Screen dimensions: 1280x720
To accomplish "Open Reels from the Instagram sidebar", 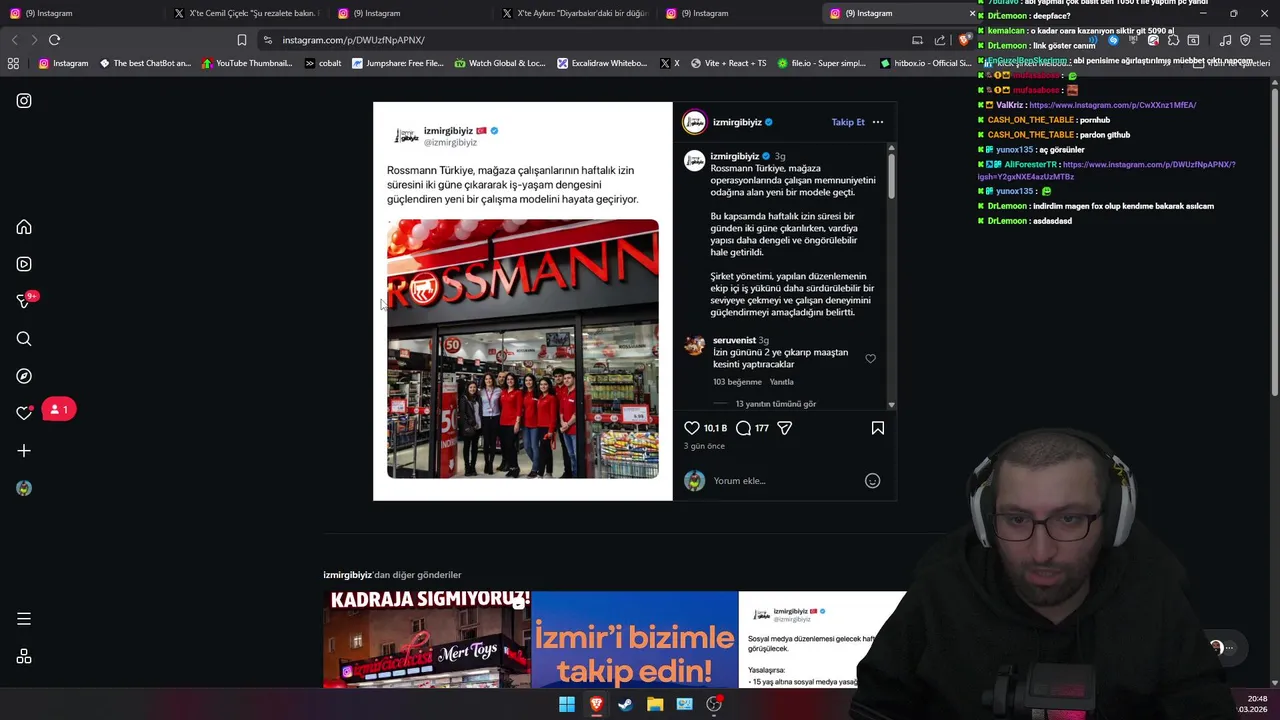I will (24, 264).
